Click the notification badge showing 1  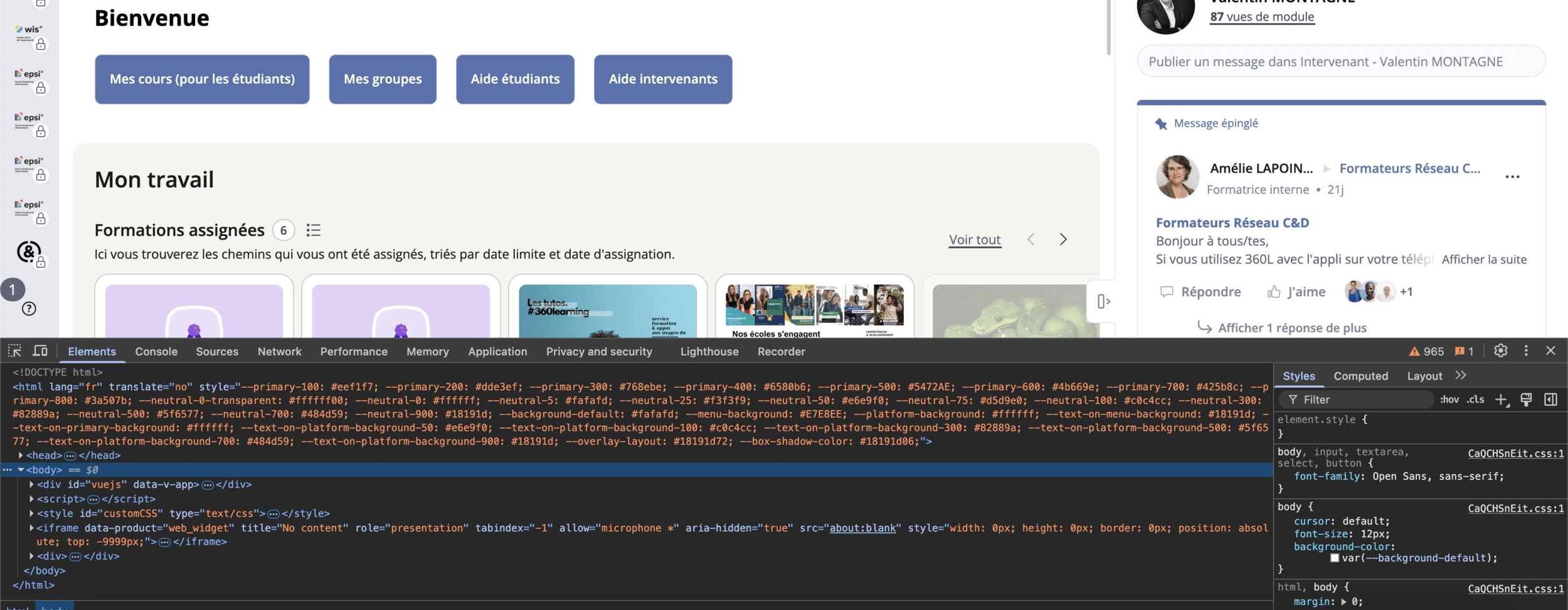(13, 290)
